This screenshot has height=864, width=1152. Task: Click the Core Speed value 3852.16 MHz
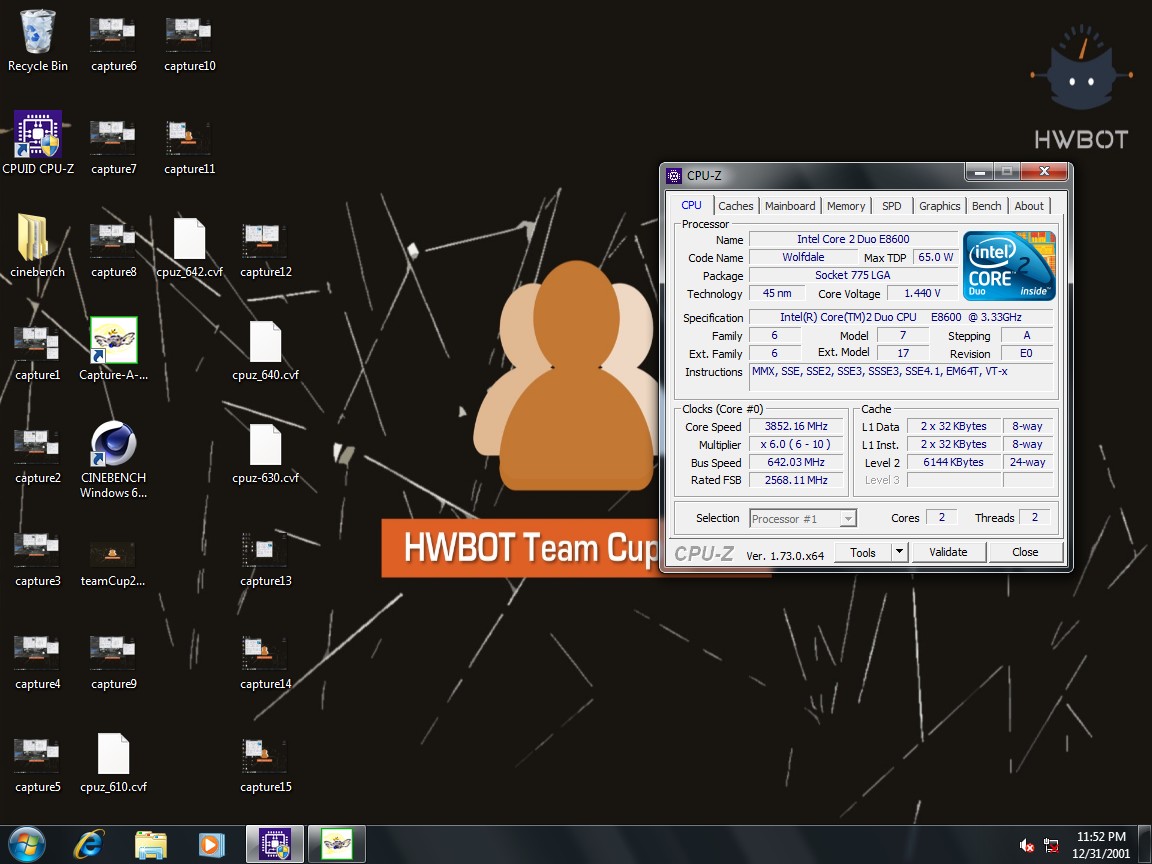coord(796,427)
